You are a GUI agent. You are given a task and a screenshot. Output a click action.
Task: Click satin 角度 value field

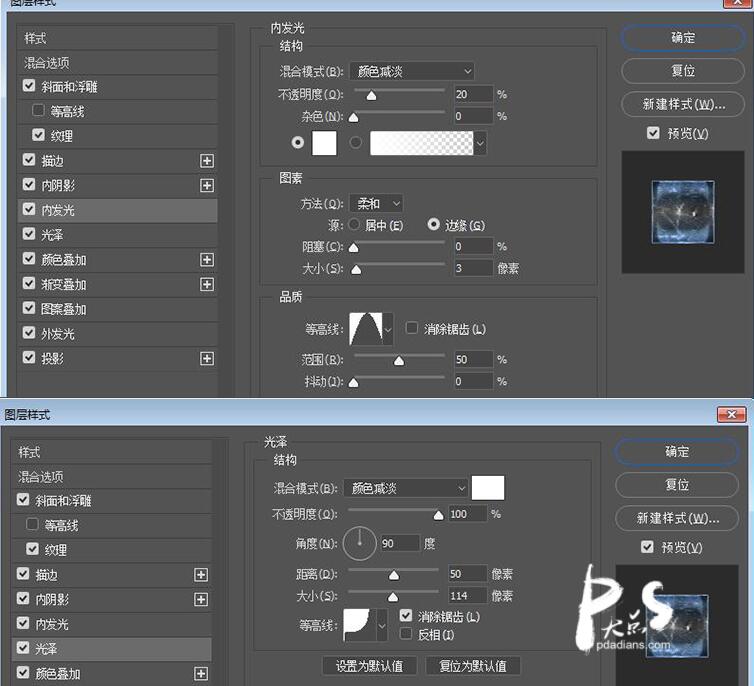(x=400, y=544)
